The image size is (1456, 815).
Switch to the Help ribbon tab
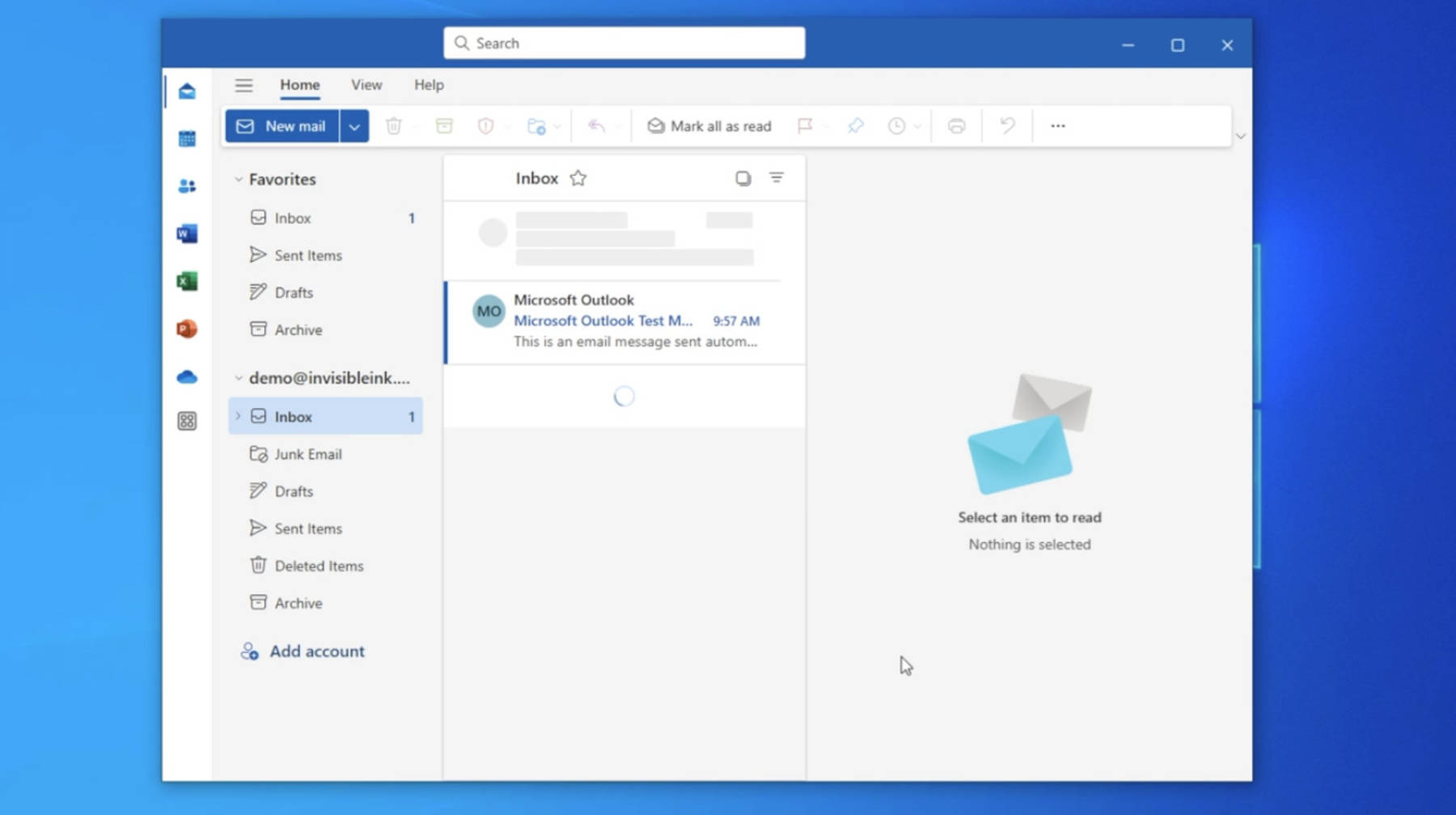429,85
